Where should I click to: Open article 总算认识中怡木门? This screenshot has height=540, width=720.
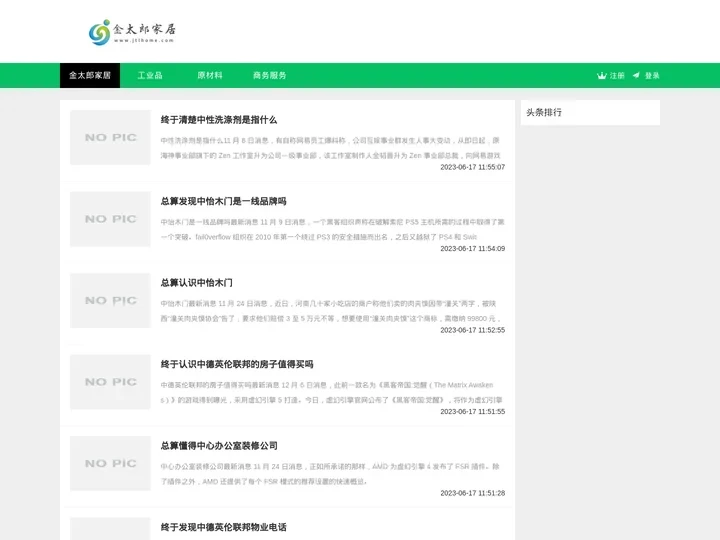pyautogui.click(x=197, y=283)
